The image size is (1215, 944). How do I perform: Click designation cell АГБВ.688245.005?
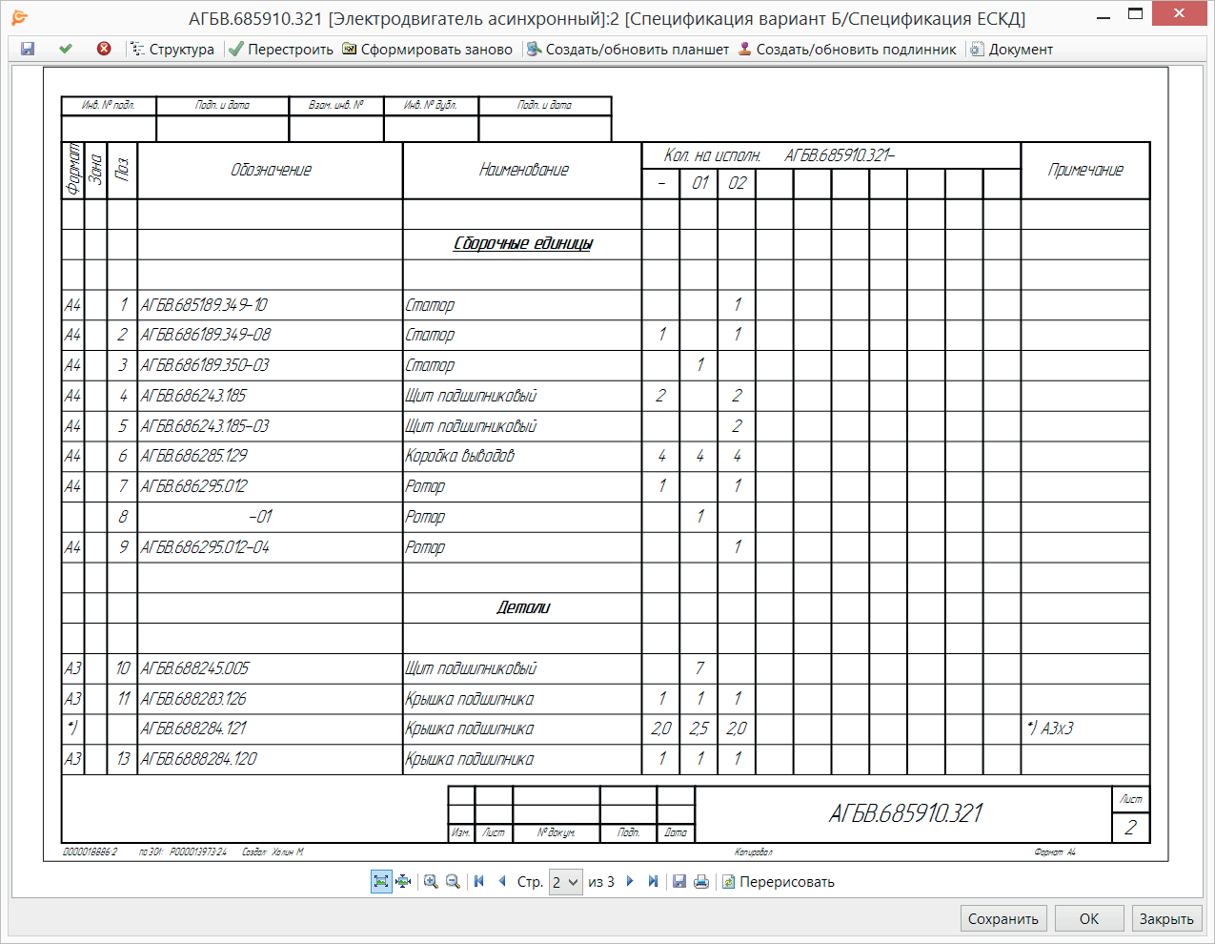pos(270,668)
